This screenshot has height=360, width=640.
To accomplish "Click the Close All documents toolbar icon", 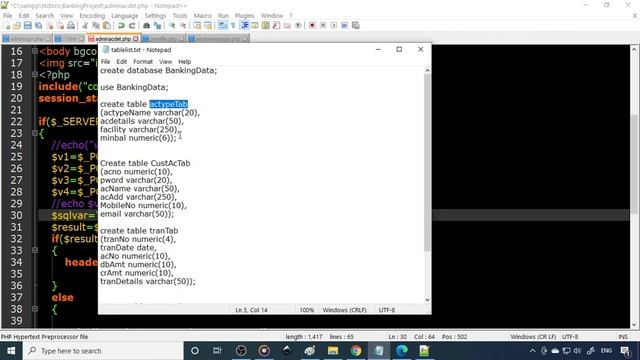I will point(60,25).
